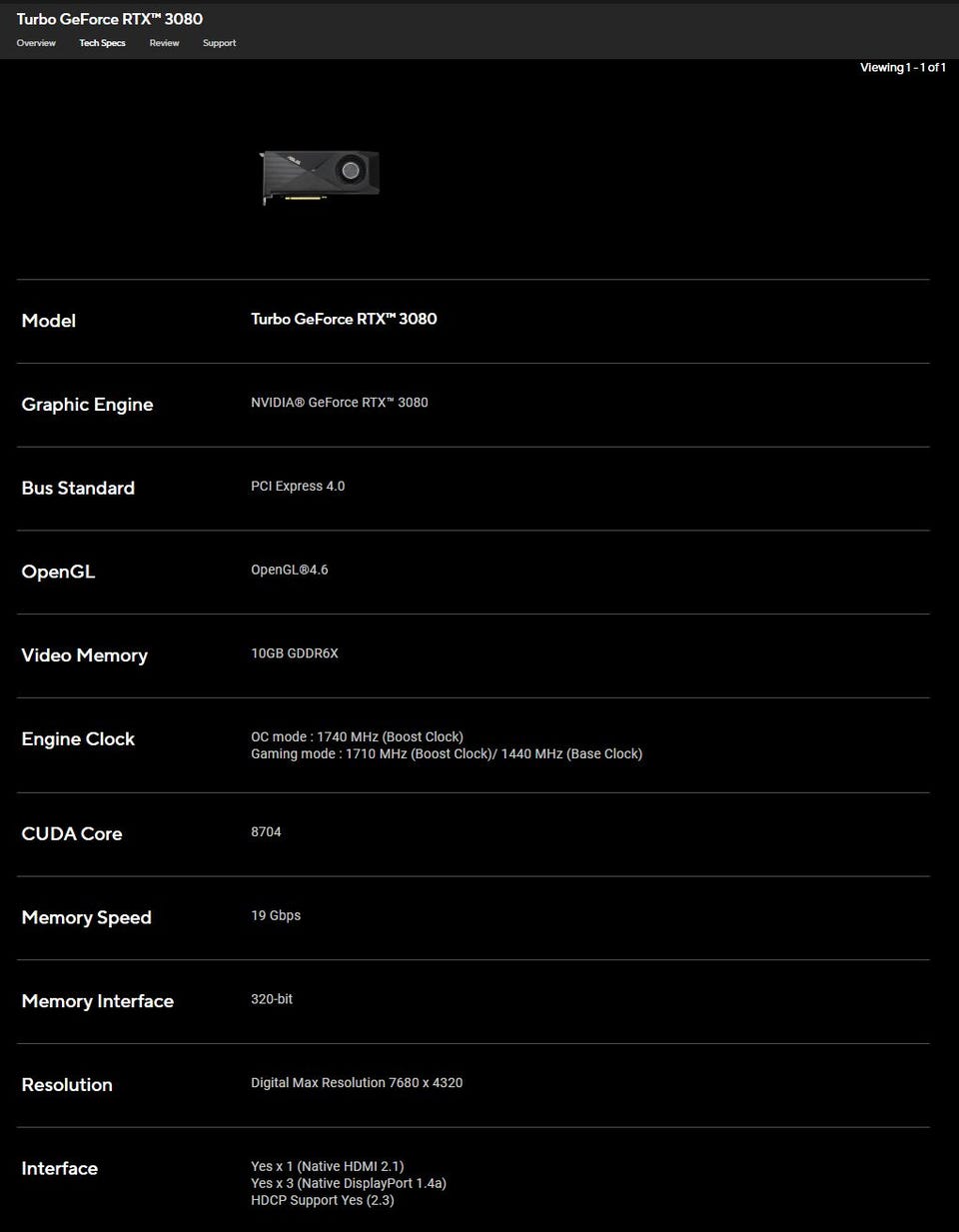Click the 19 Gbps memory speed value
Screen dimensions: 959x1232
(276, 915)
